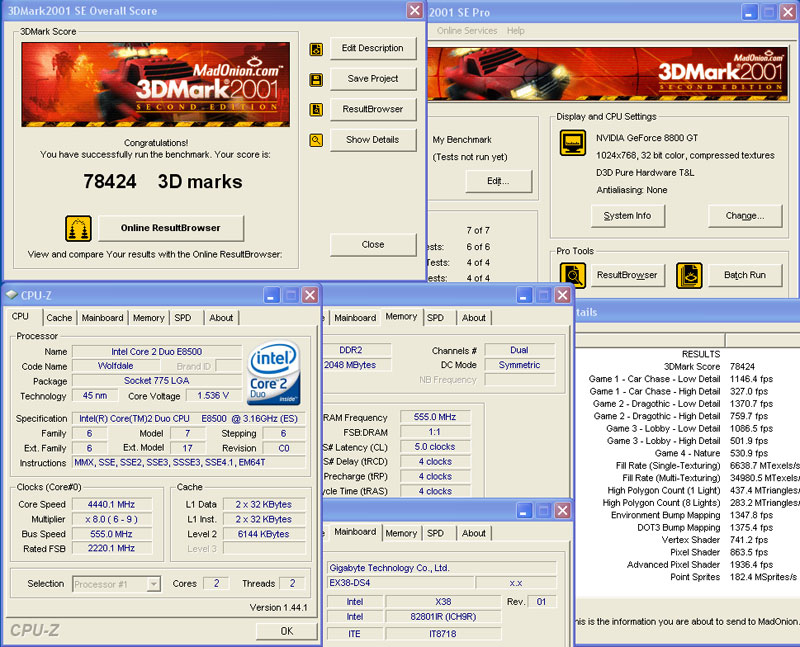Click the Intel Core 2 Duo logo
800x647 pixels.
tap(273, 373)
